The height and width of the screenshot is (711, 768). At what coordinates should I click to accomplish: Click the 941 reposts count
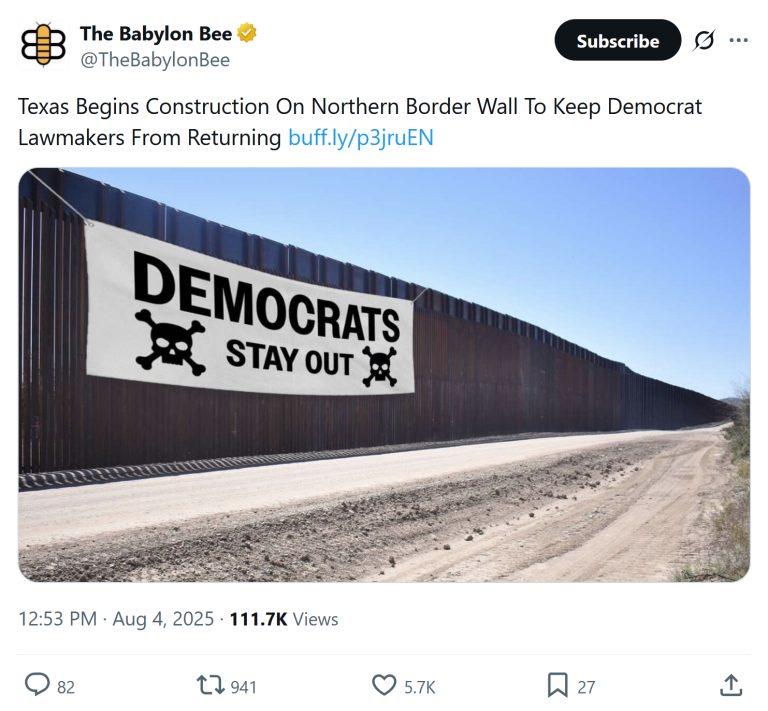point(243,687)
